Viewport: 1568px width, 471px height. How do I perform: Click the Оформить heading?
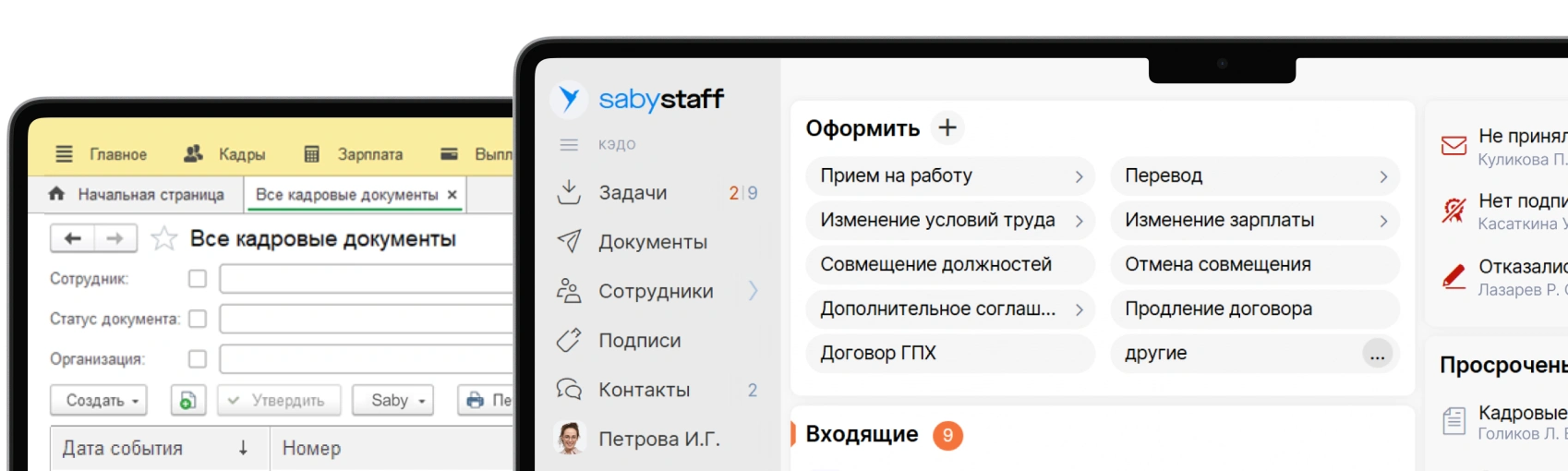[862, 128]
